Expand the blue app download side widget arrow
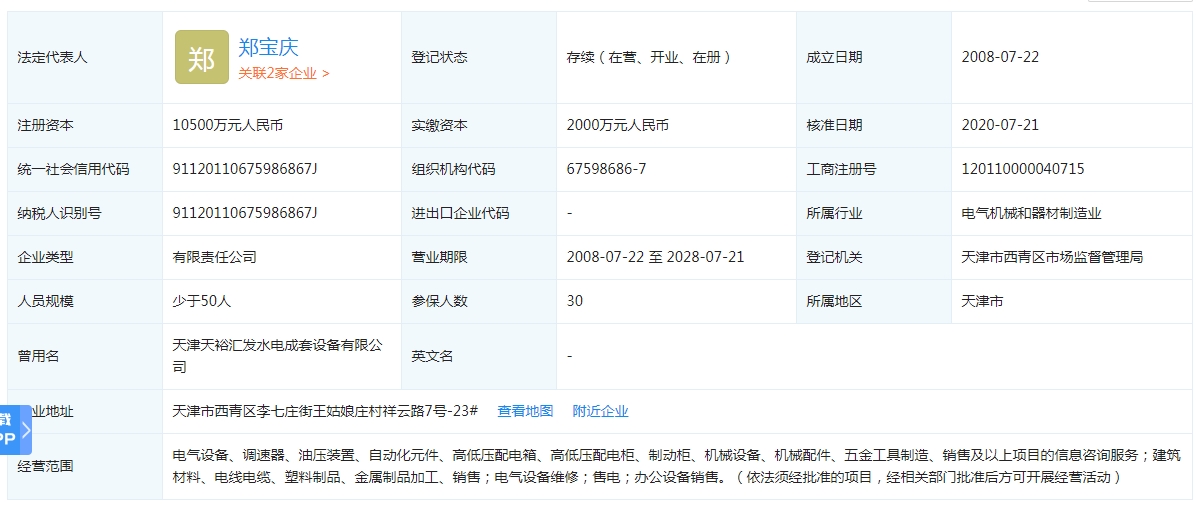 tap(26, 430)
